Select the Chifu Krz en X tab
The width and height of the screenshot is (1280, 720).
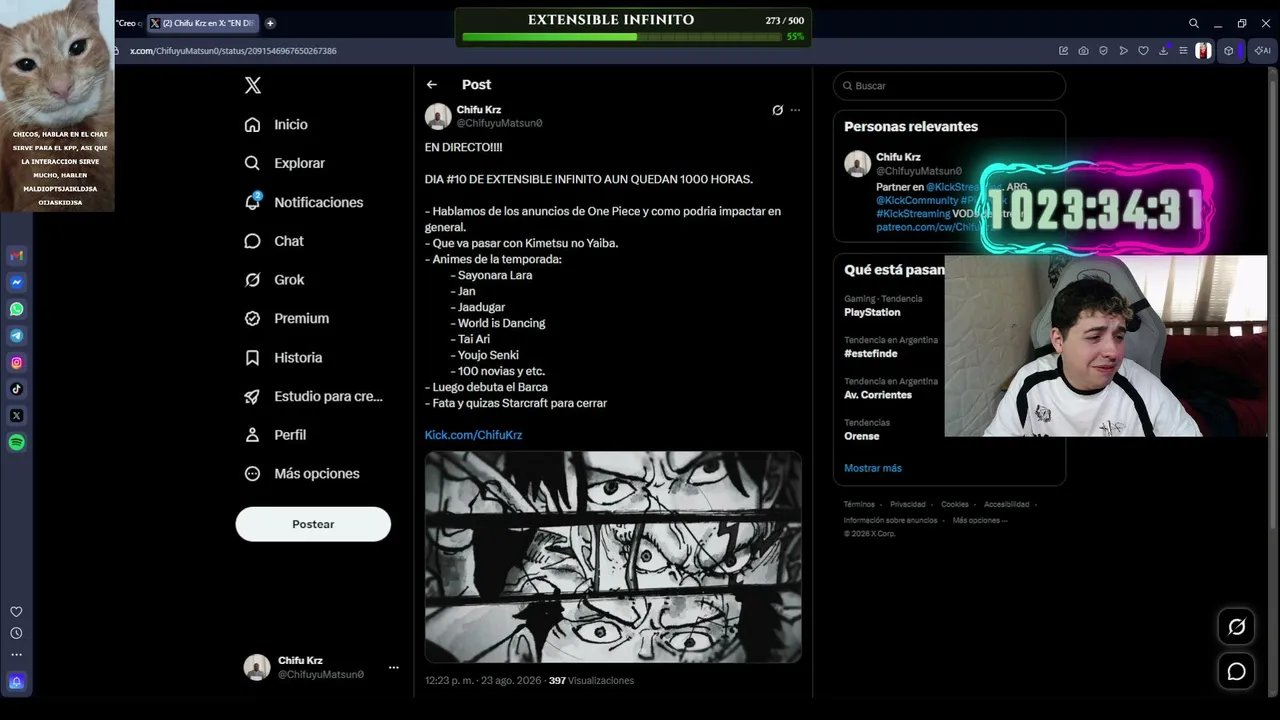[x=203, y=23]
